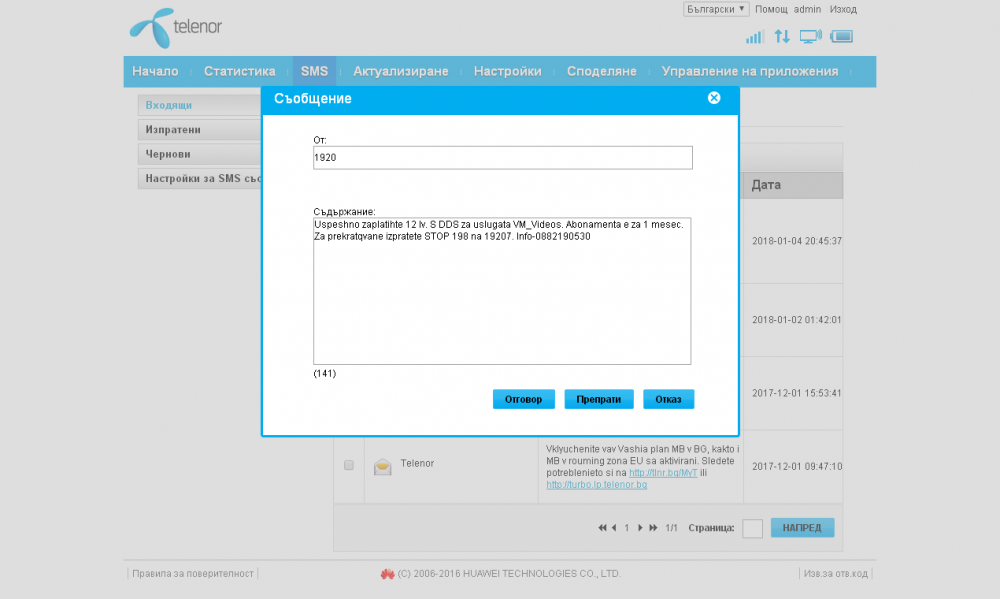Click the admin link
Viewport: 1000px width, 599px height.
click(807, 10)
